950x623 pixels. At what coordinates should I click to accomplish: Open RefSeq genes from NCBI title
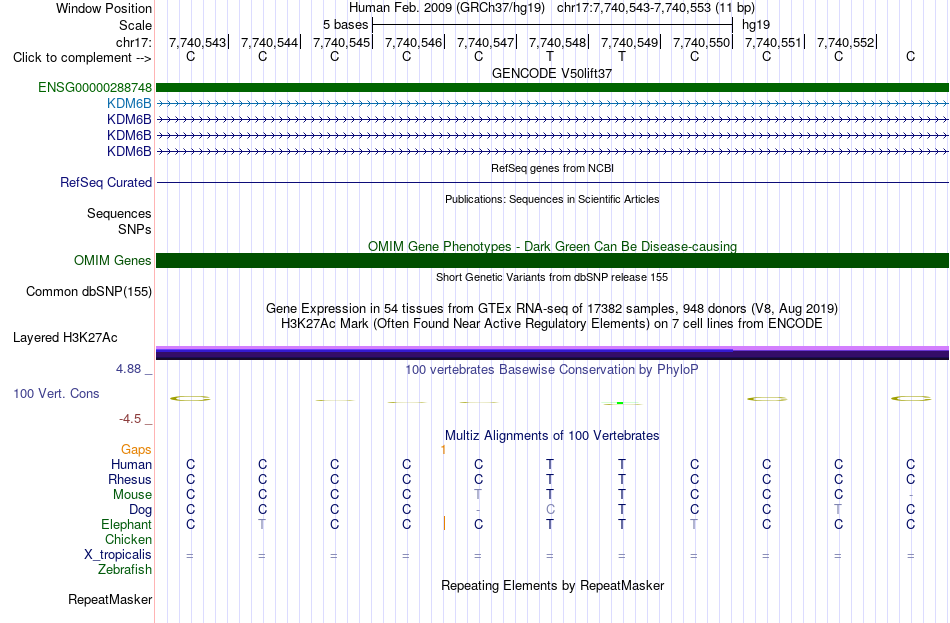click(552, 168)
